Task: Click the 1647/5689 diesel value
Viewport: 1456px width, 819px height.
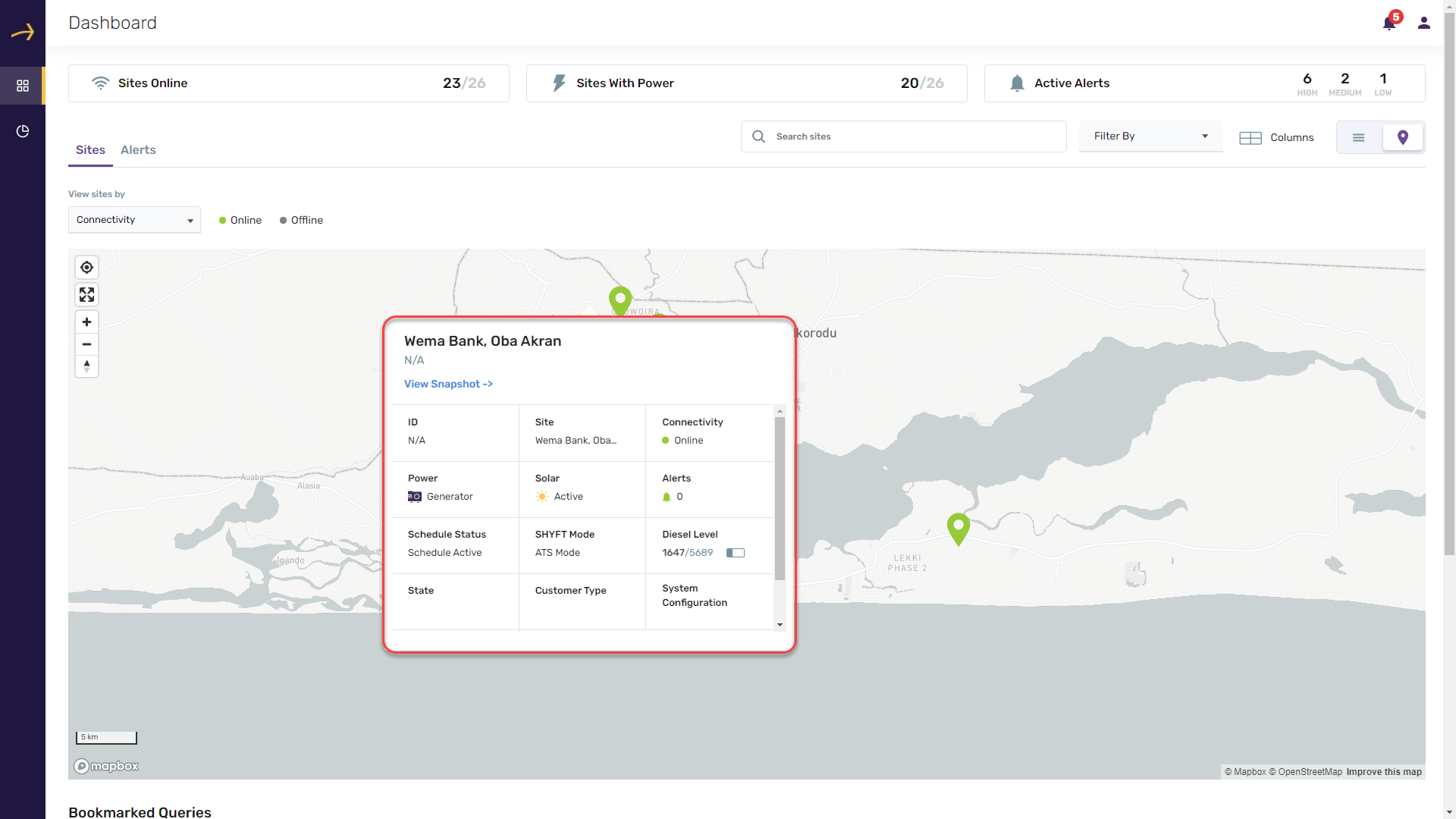Action: click(x=687, y=553)
